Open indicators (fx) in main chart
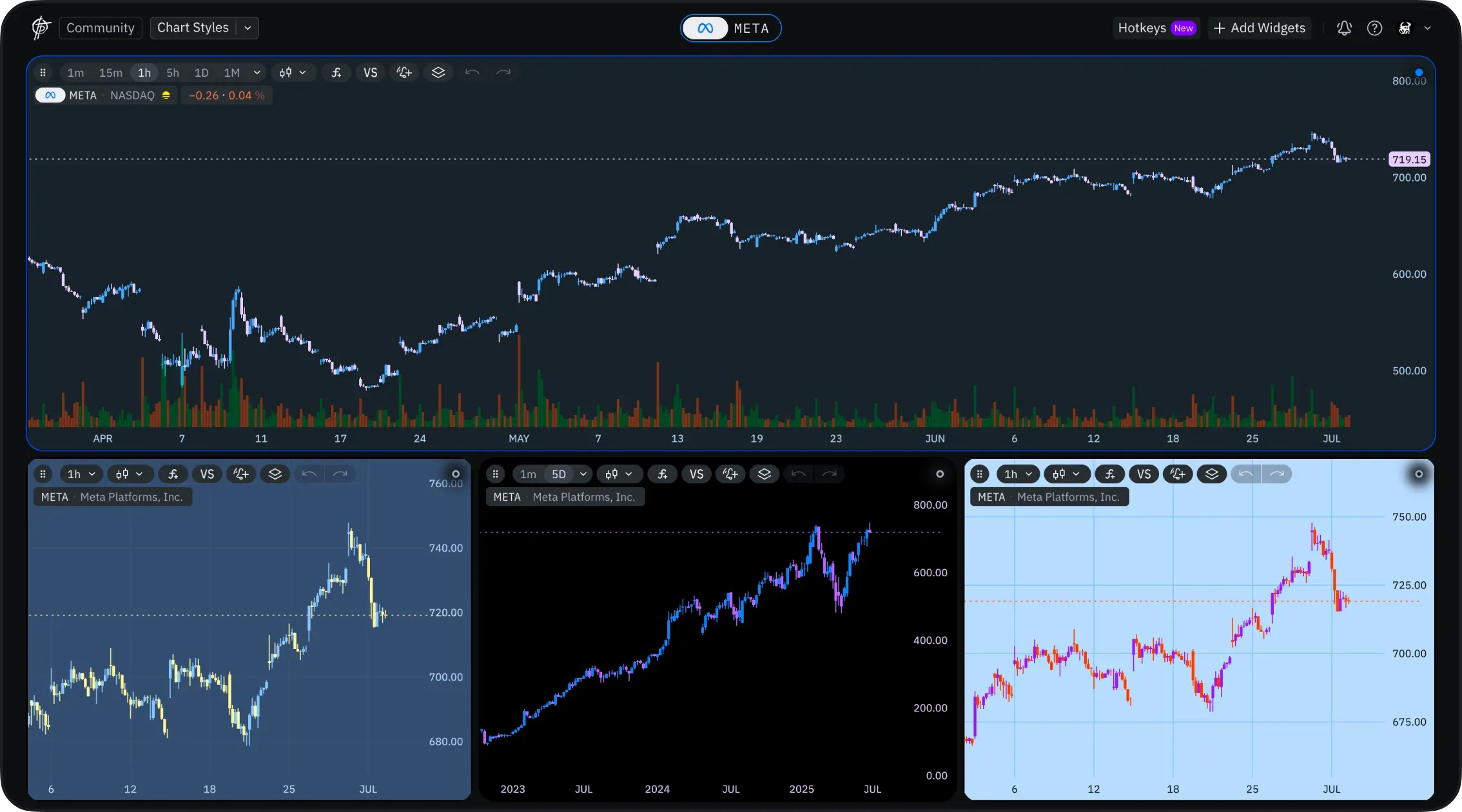Viewport: 1462px width, 812px height. (336, 73)
